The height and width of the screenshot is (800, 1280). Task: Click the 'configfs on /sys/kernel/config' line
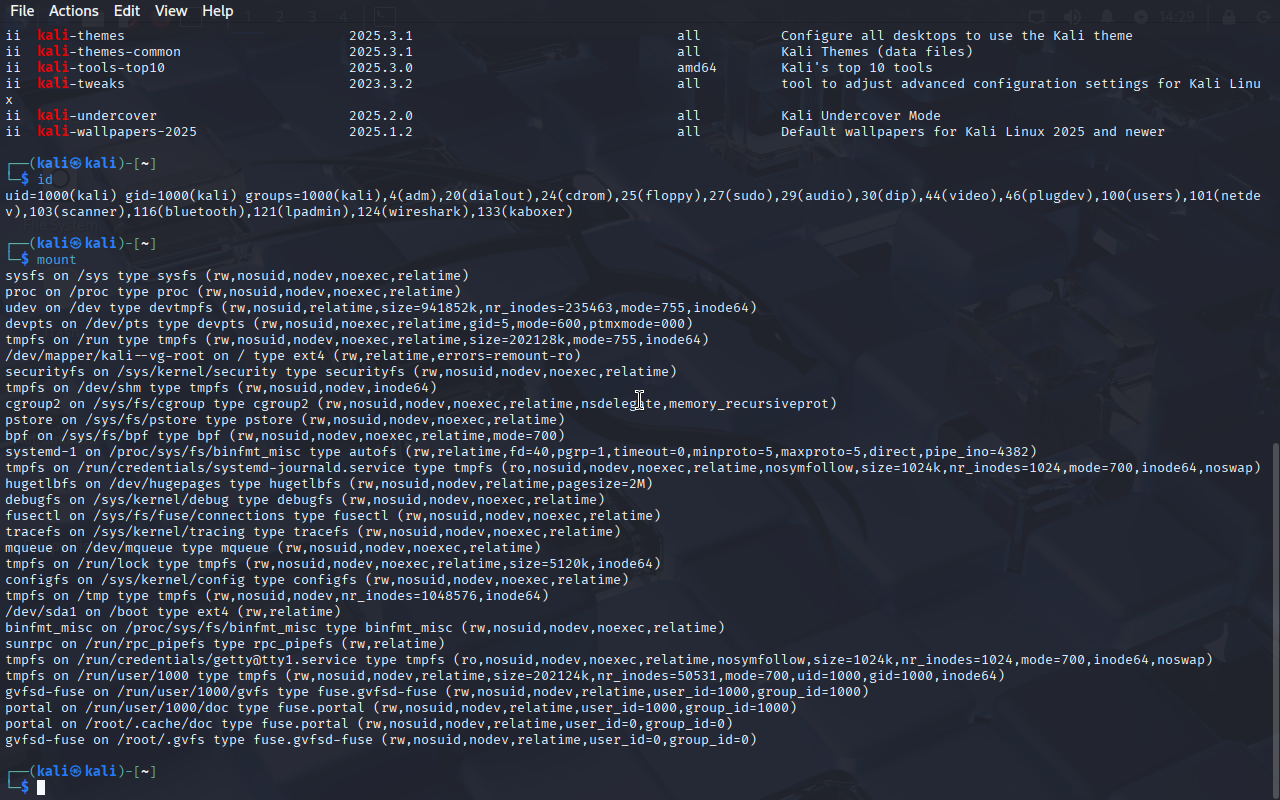point(317,580)
